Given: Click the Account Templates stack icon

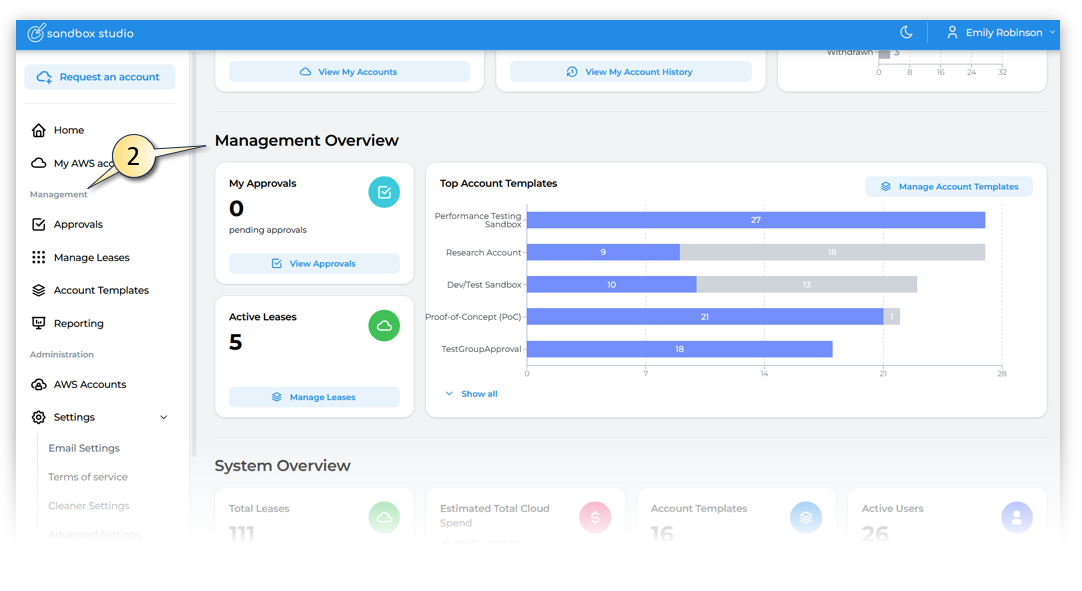Looking at the screenshot, I should [x=39, y=291].
